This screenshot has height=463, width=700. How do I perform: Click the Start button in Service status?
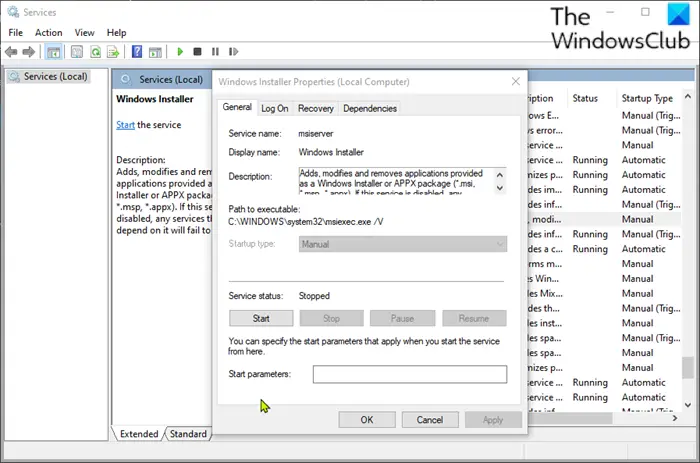point(261,318)
